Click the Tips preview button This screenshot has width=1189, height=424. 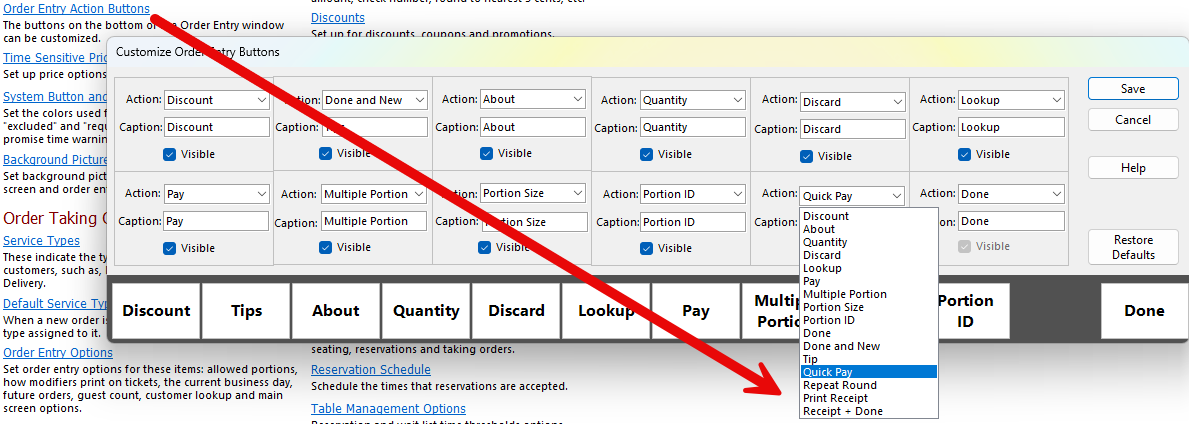[x=246, y=311]
